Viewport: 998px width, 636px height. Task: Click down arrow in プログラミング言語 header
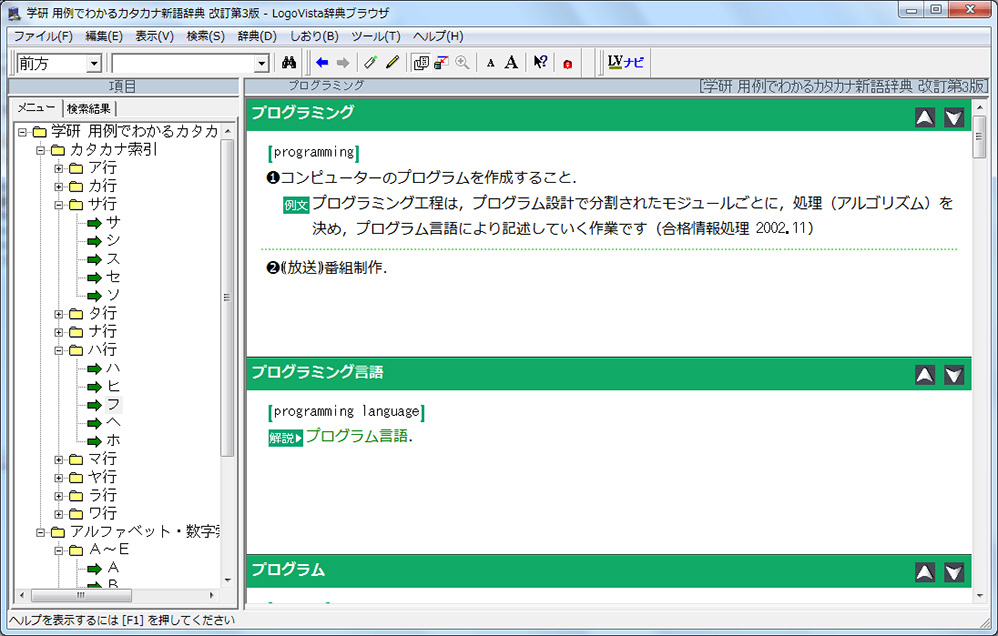pyautogui.click(x=953, y=375)
